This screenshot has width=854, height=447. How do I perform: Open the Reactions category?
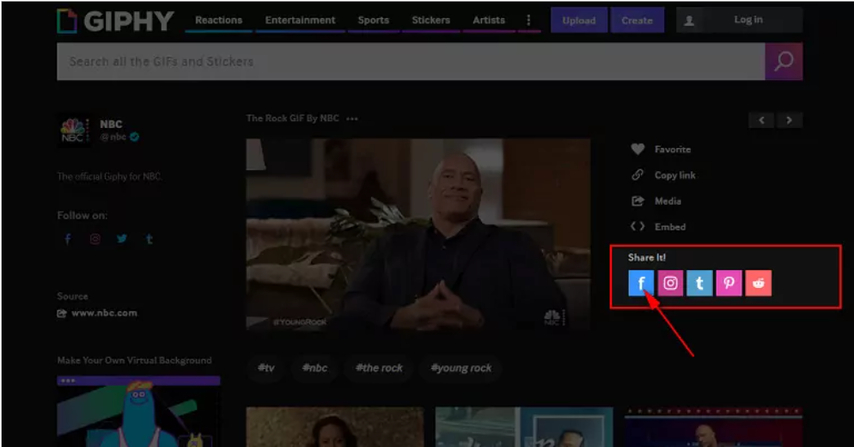(218, 20)
